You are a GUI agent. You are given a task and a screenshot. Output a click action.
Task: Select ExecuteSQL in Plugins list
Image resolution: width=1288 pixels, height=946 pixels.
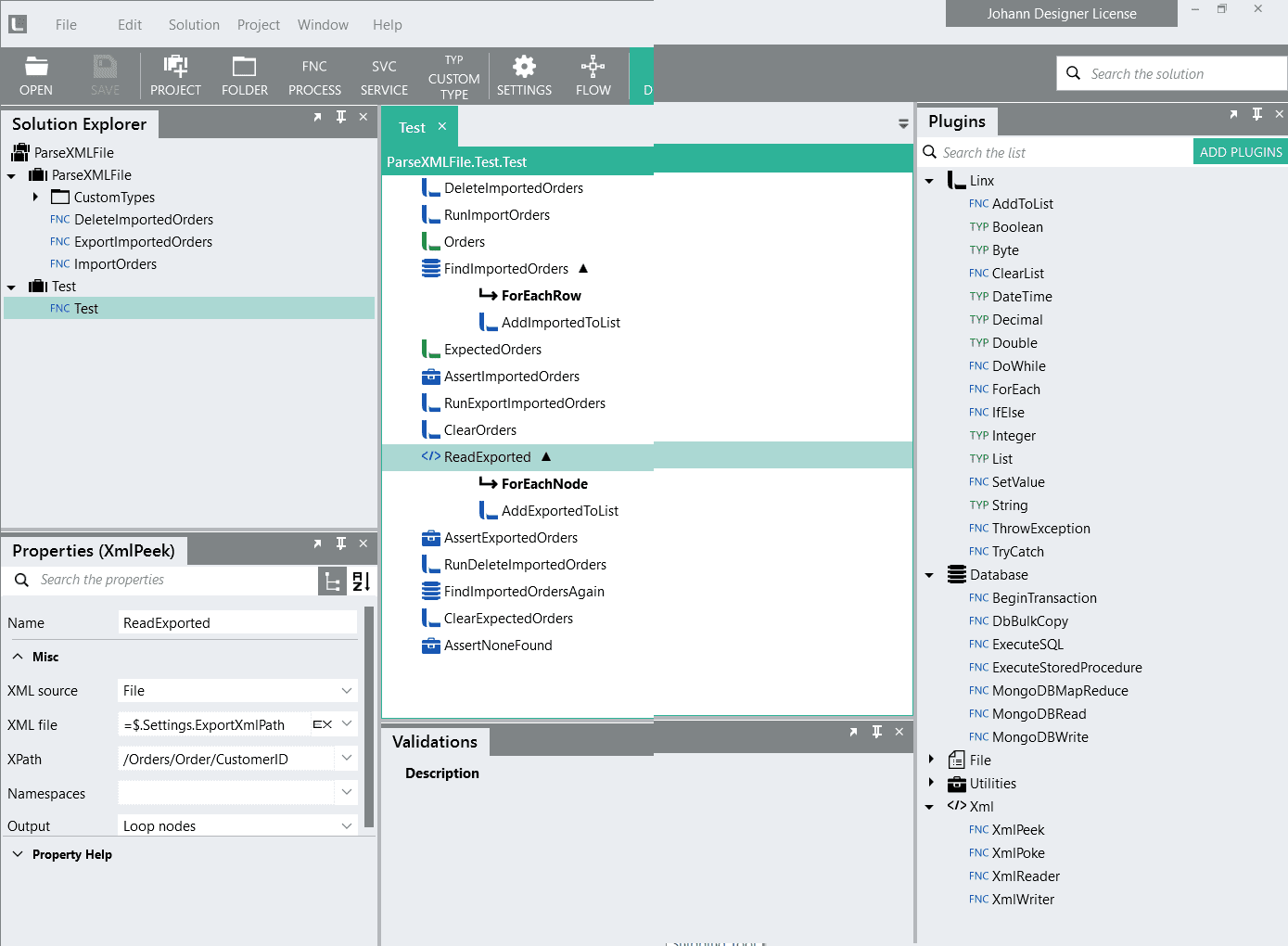point(1027,645)
